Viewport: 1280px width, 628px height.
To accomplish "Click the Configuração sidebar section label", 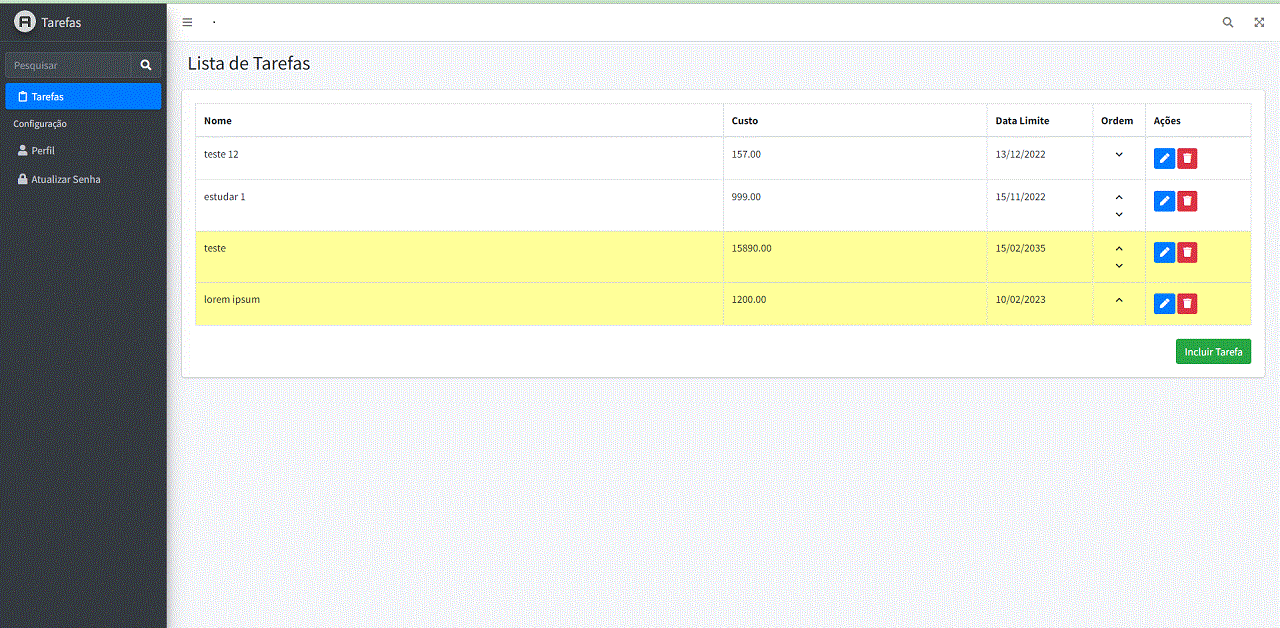I will pyautogui.click(x=40, y=124).
